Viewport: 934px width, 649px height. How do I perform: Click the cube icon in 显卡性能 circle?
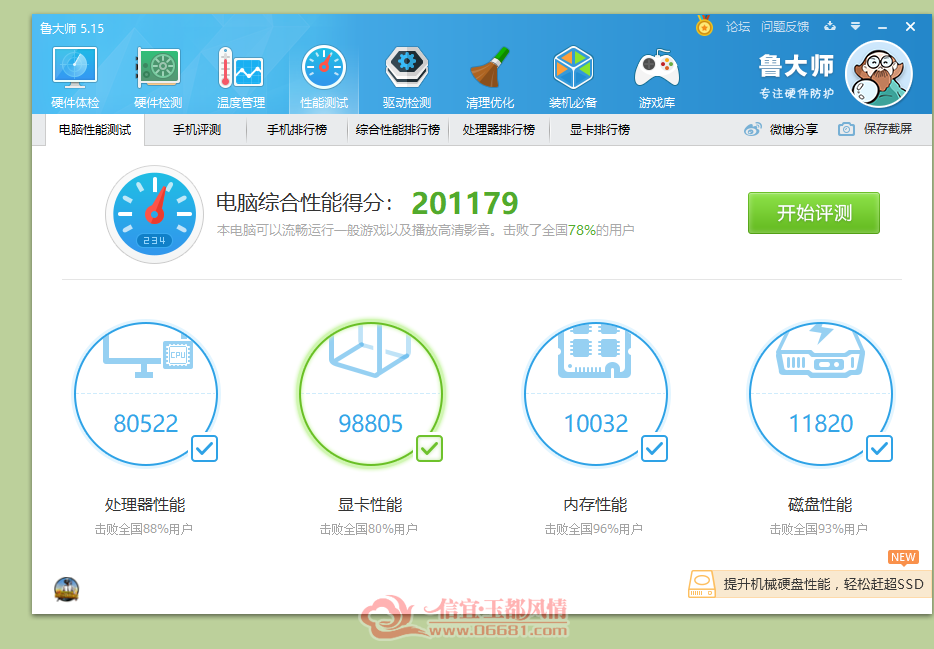[370, 351]
